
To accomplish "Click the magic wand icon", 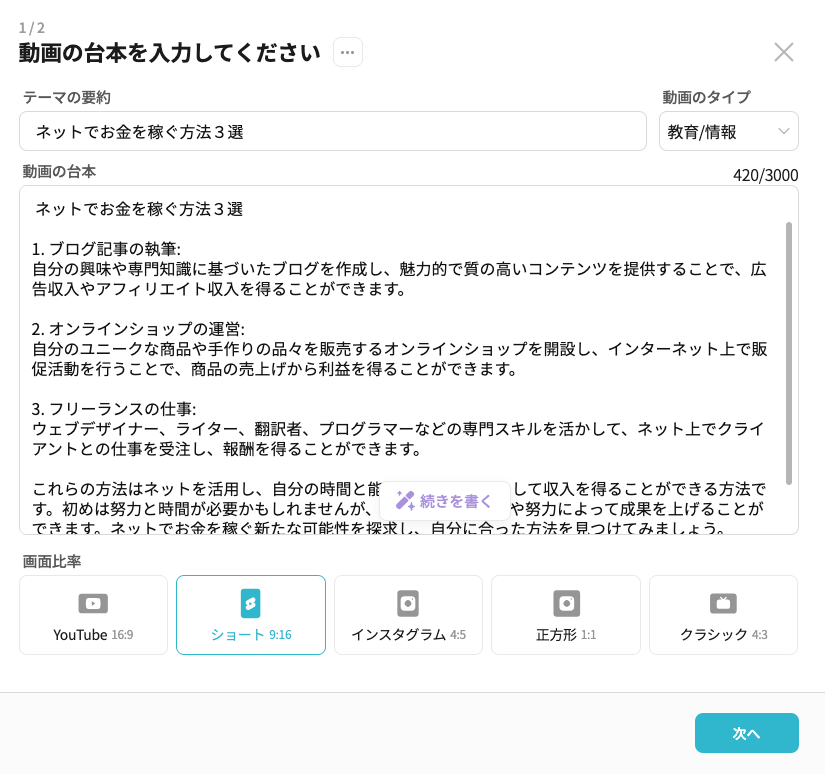I will pyautogui.click(x=405, y=501).
